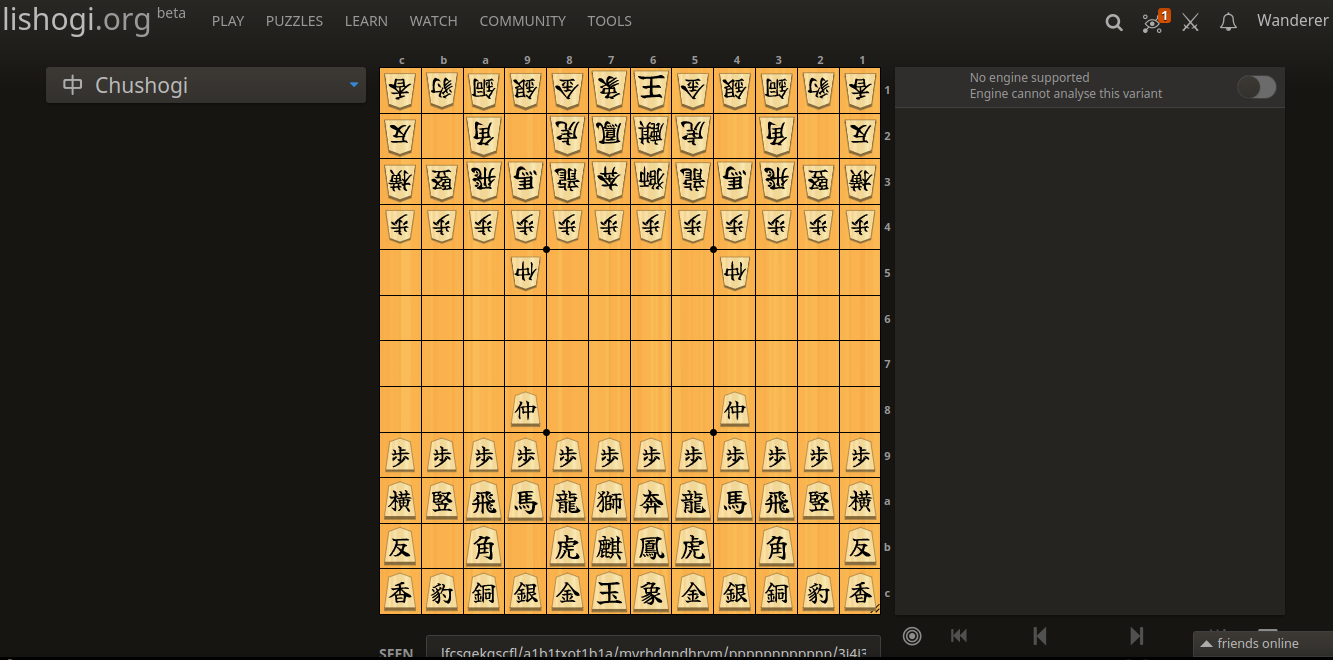The image size is (1333, 660).
Task: Select the bottom player's Phoenix 鳳
Action: pyautogui.click(x=651, y=547)
